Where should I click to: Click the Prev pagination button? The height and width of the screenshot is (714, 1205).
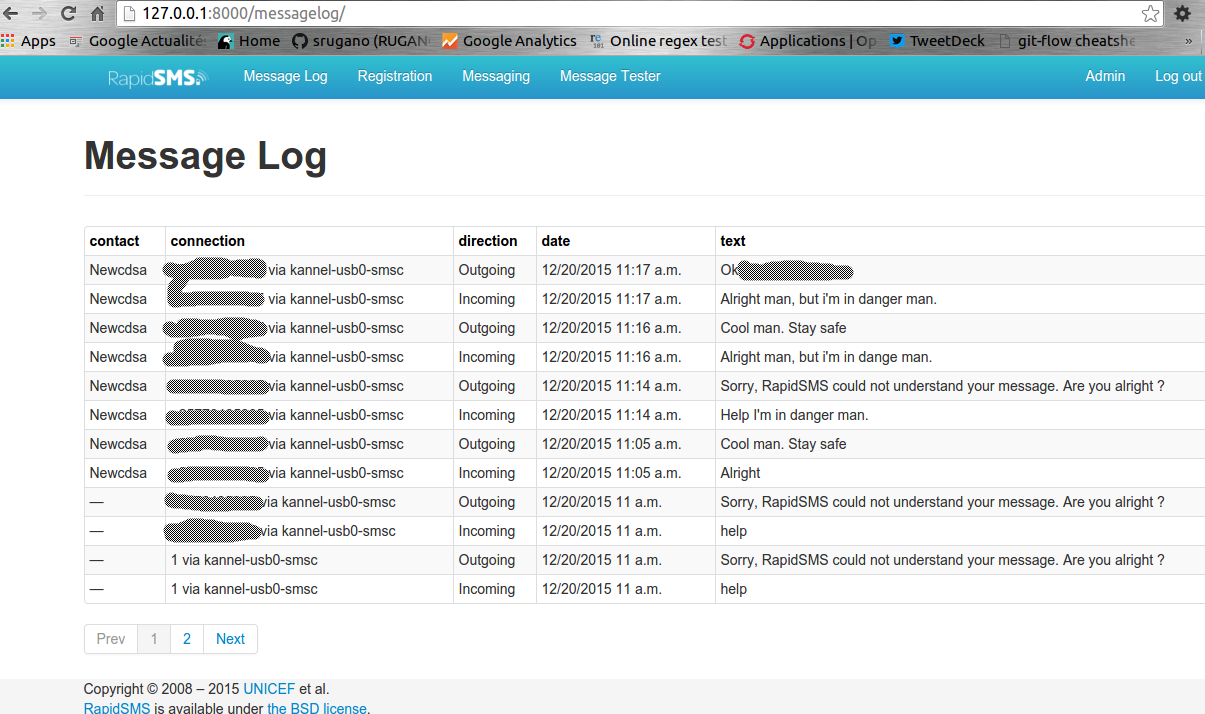111,639
